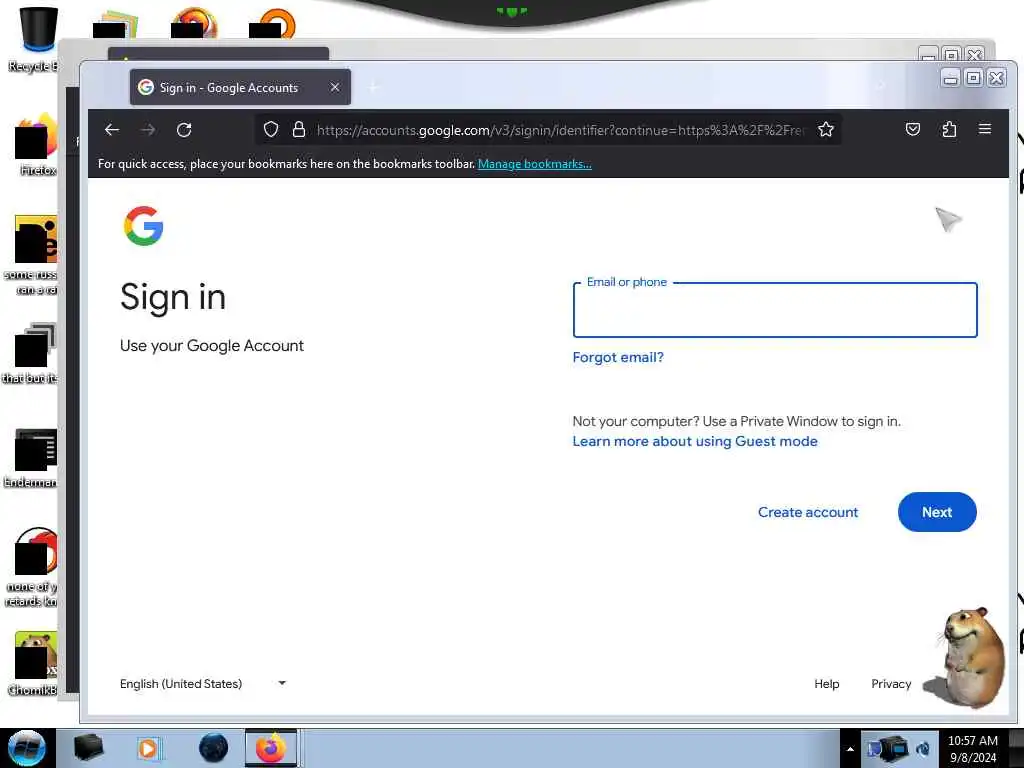This screenshot has height=768, width=1024.
Task: Select the Enderman desktop icon
Action: click(33, 457)
